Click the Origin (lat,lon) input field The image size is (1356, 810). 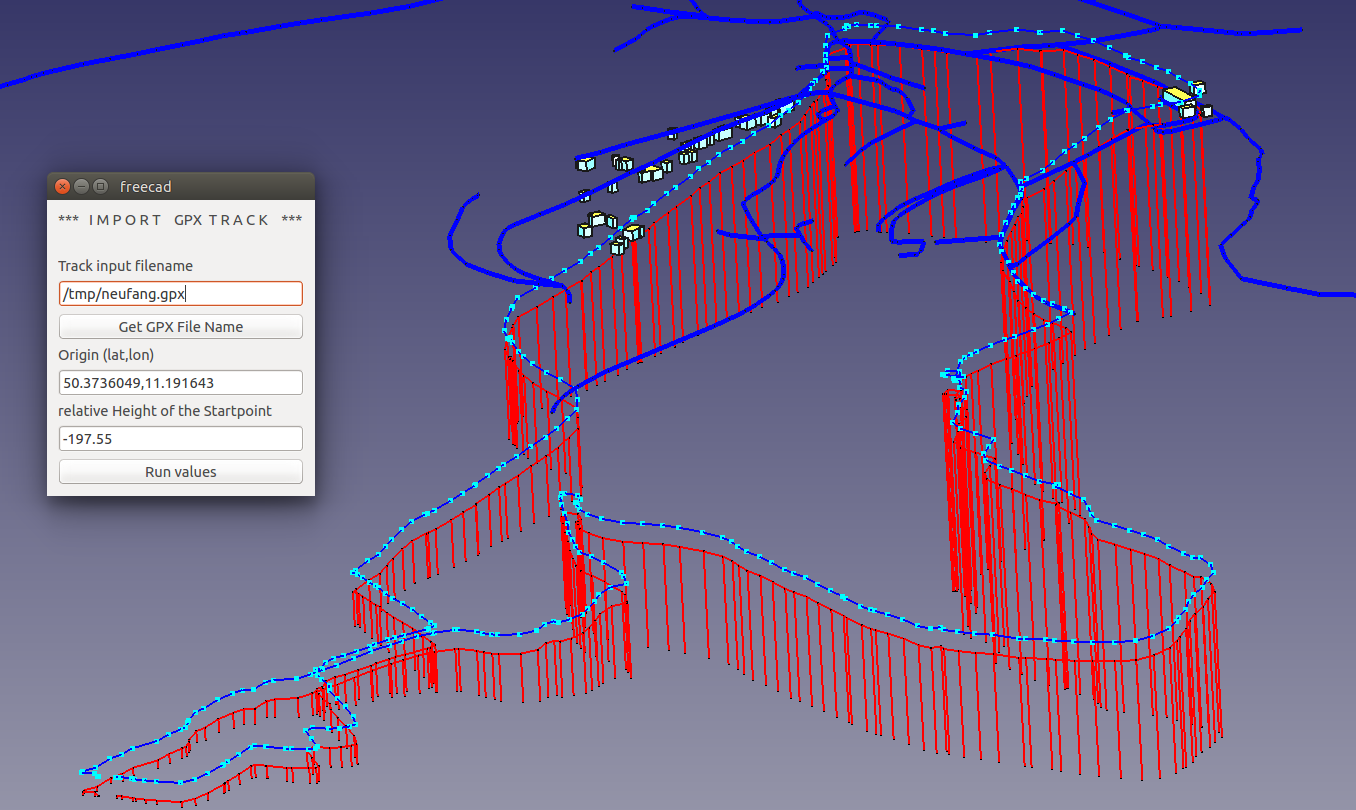180,382
